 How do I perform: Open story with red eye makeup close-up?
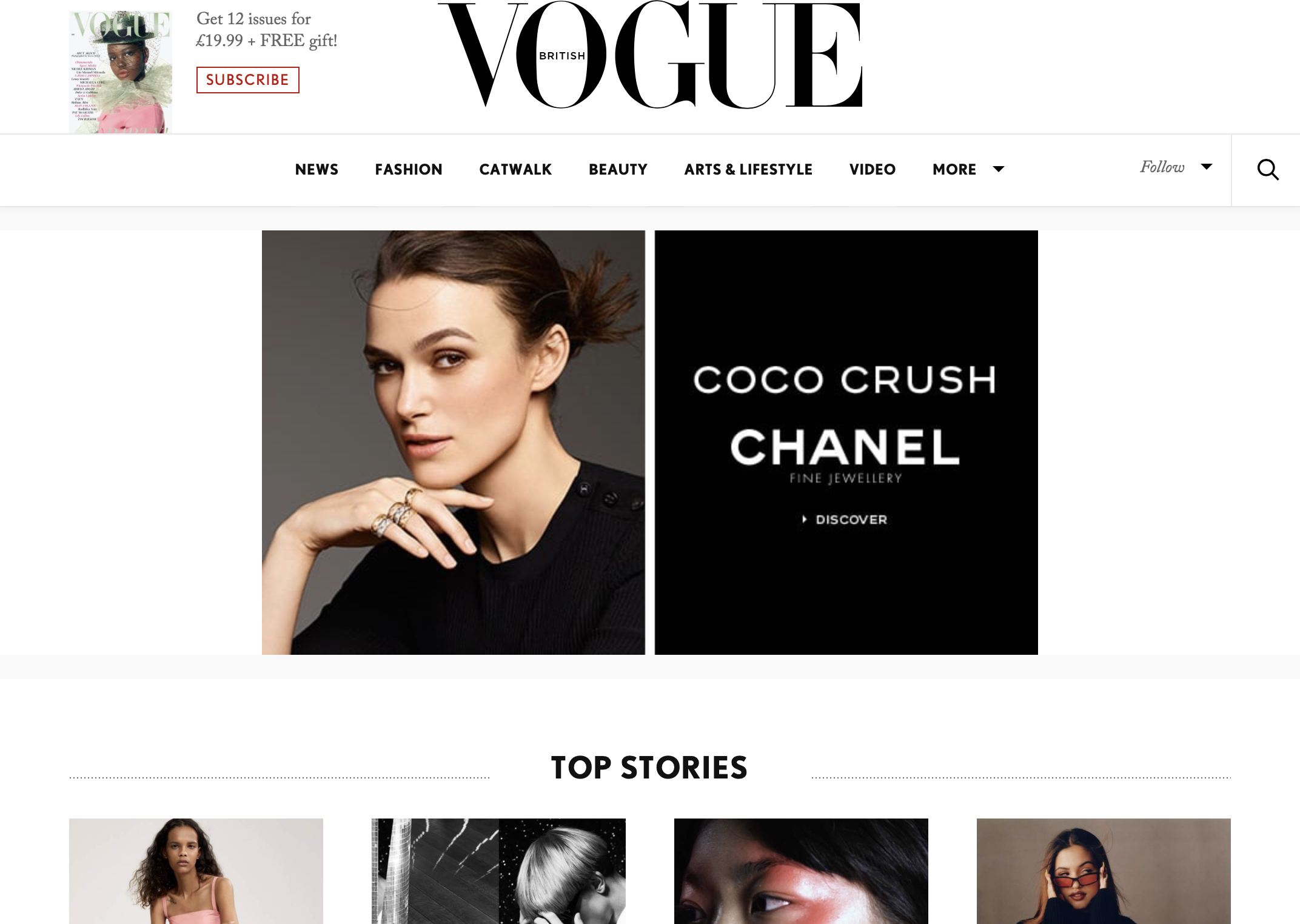pyautogui.click(x=801, y=871)
